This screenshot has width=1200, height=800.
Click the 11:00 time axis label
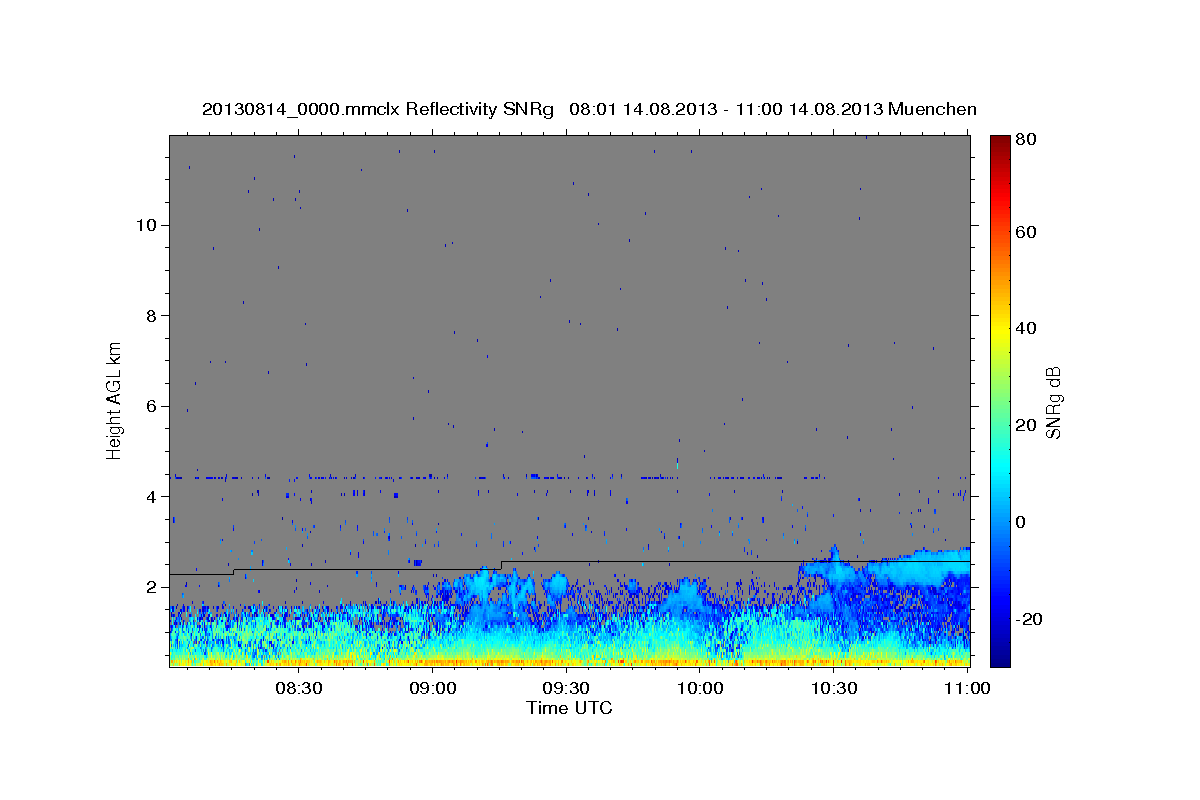coord(967,688)
